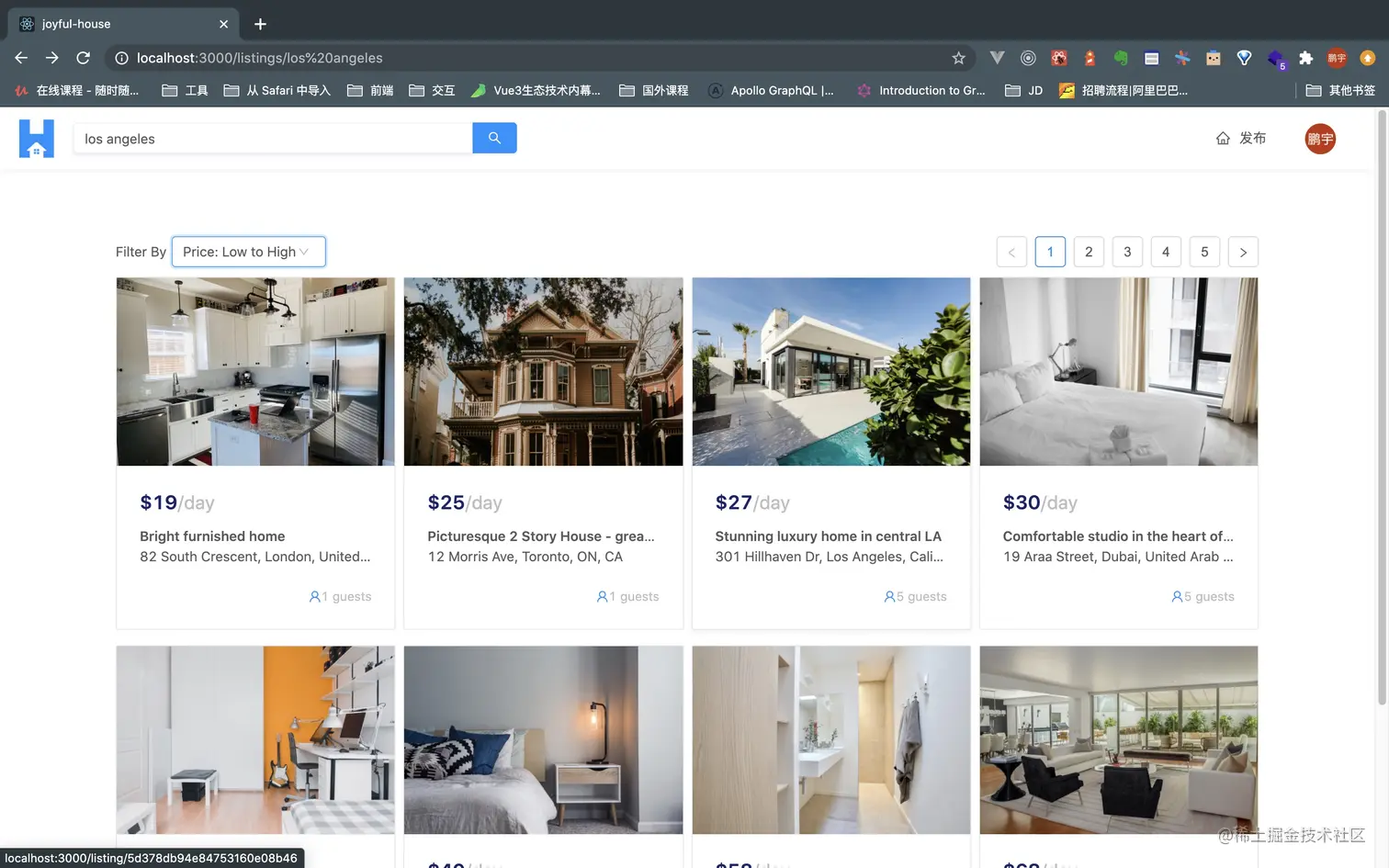Click the previous page arrow in pagination
1389x868 pixels.
(1011, 252)
